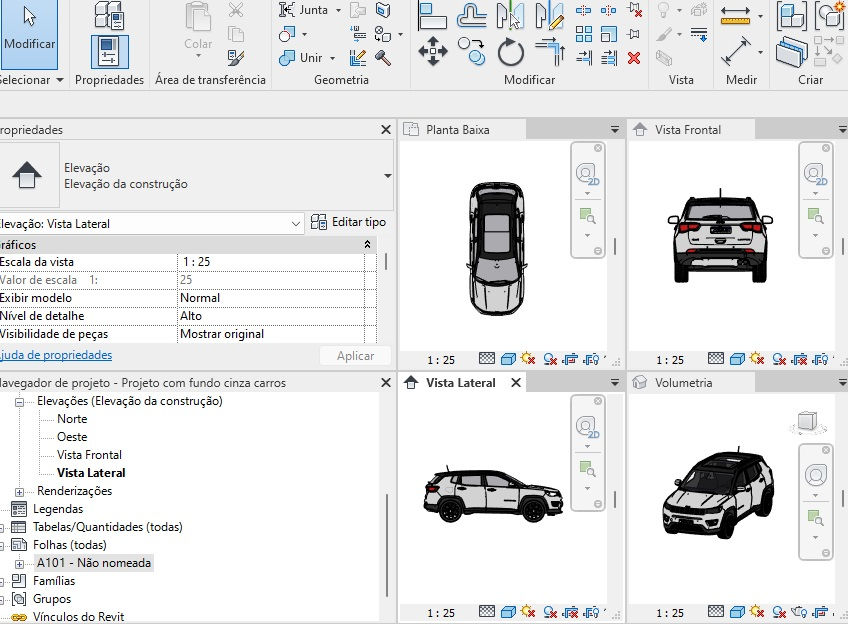Viewport: 848px width, 624px height.
Task: Toggle the Propriedades palette ribbon button
Action: pos(110,52)
